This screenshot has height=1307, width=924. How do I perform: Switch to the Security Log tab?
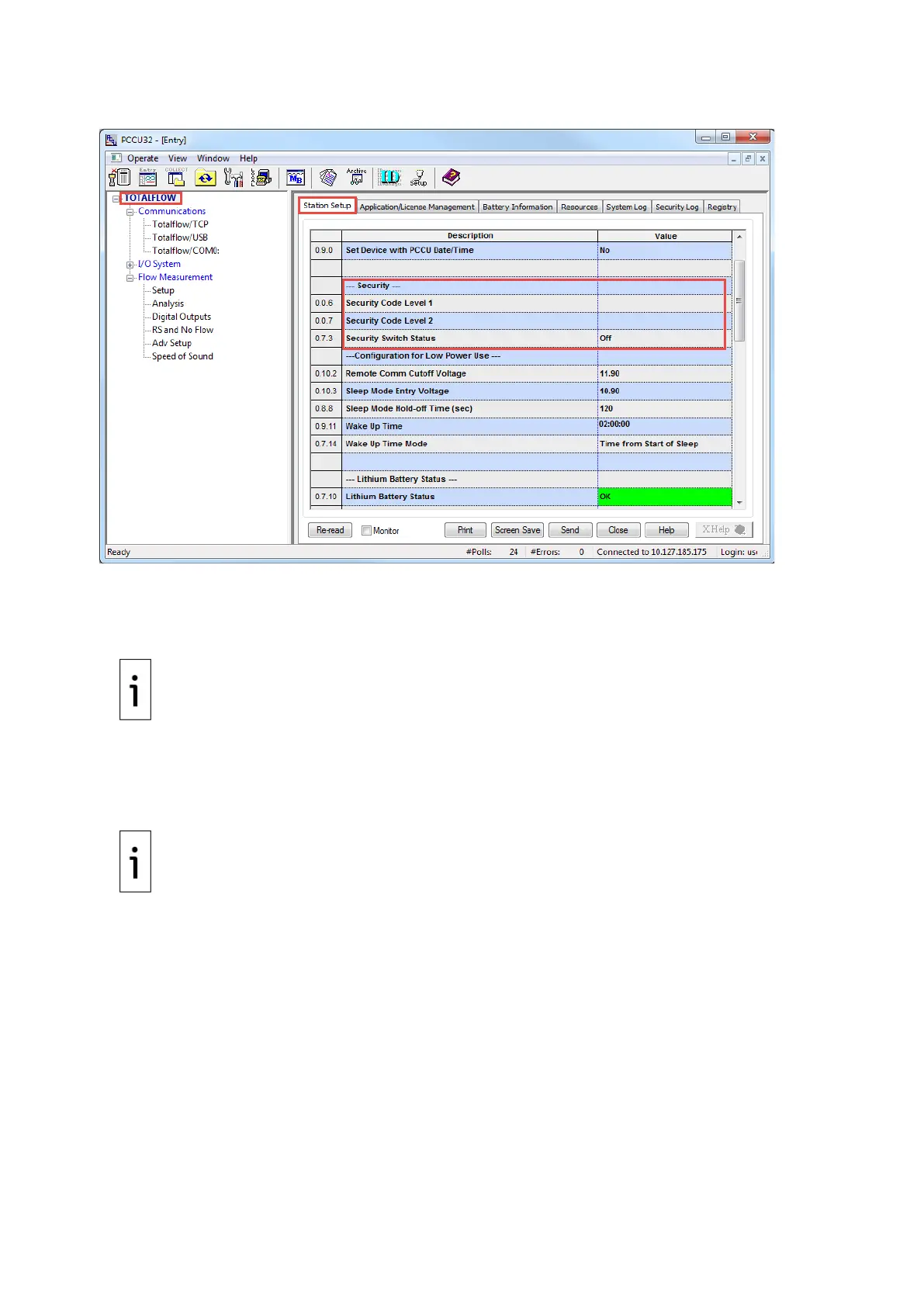coord(677,207)
